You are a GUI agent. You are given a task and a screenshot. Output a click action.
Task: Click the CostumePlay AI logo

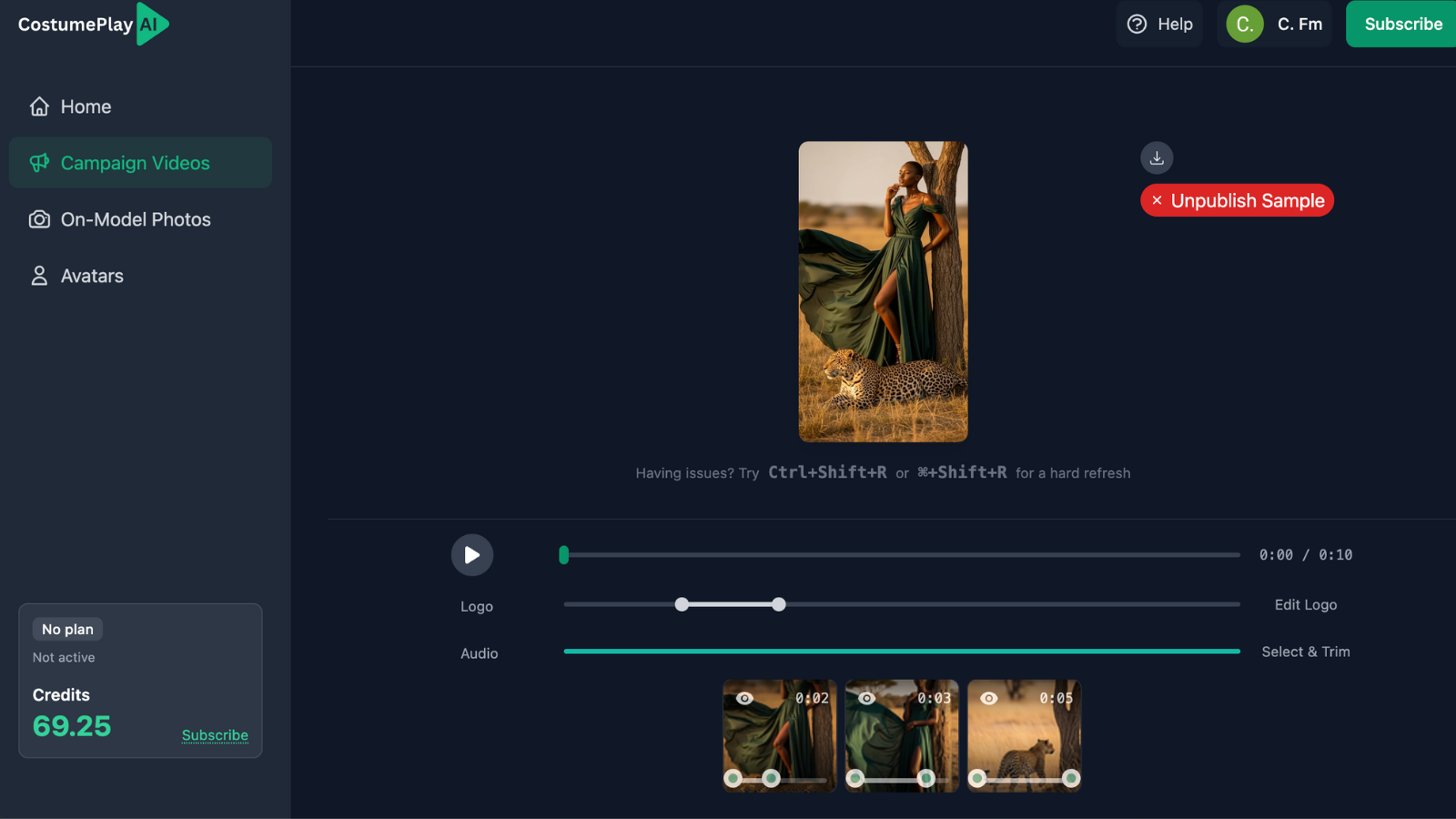91,25
